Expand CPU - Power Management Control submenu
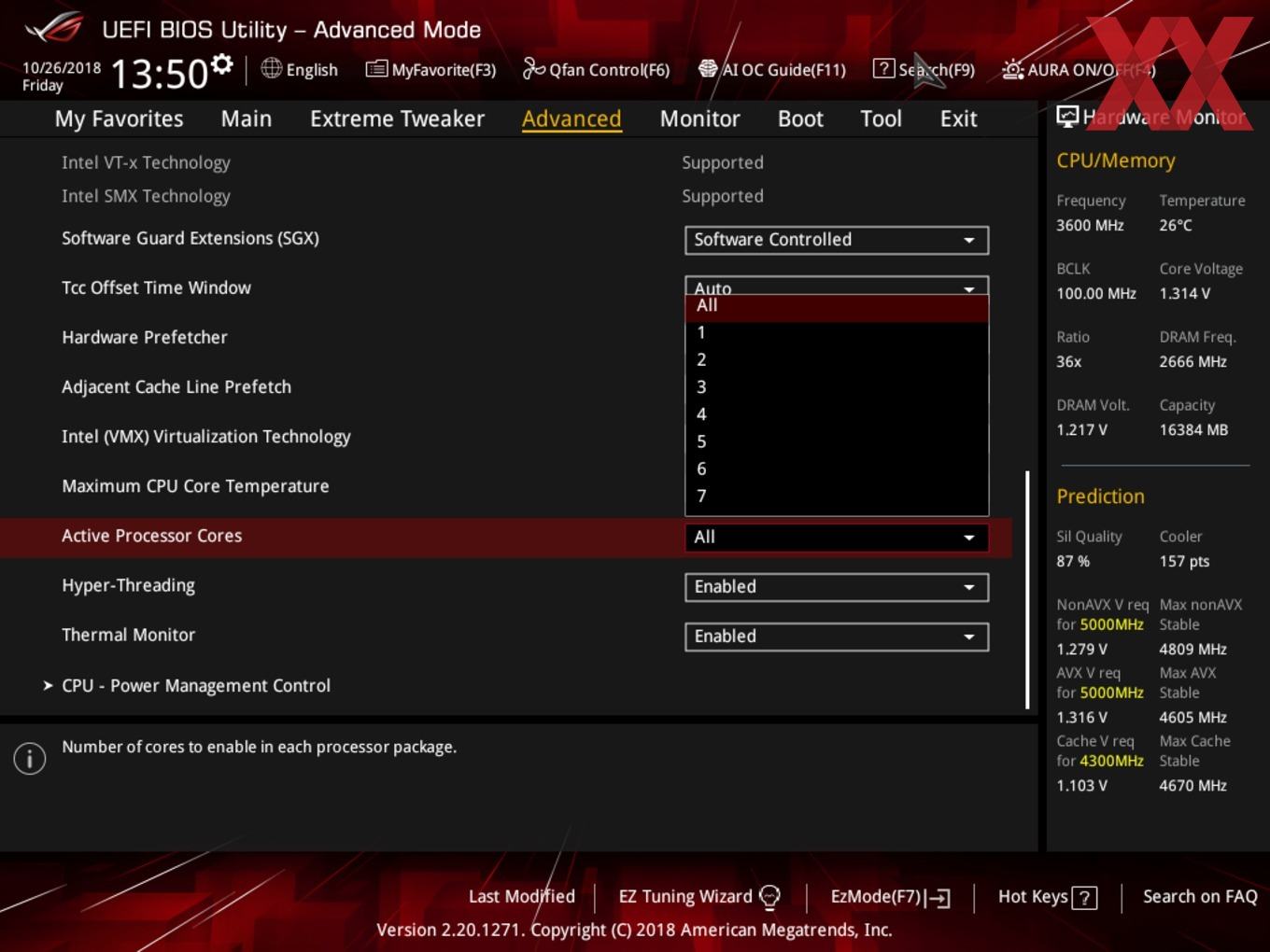The width and height of the screenshot is (1270, 952). [x=195, y=686]
